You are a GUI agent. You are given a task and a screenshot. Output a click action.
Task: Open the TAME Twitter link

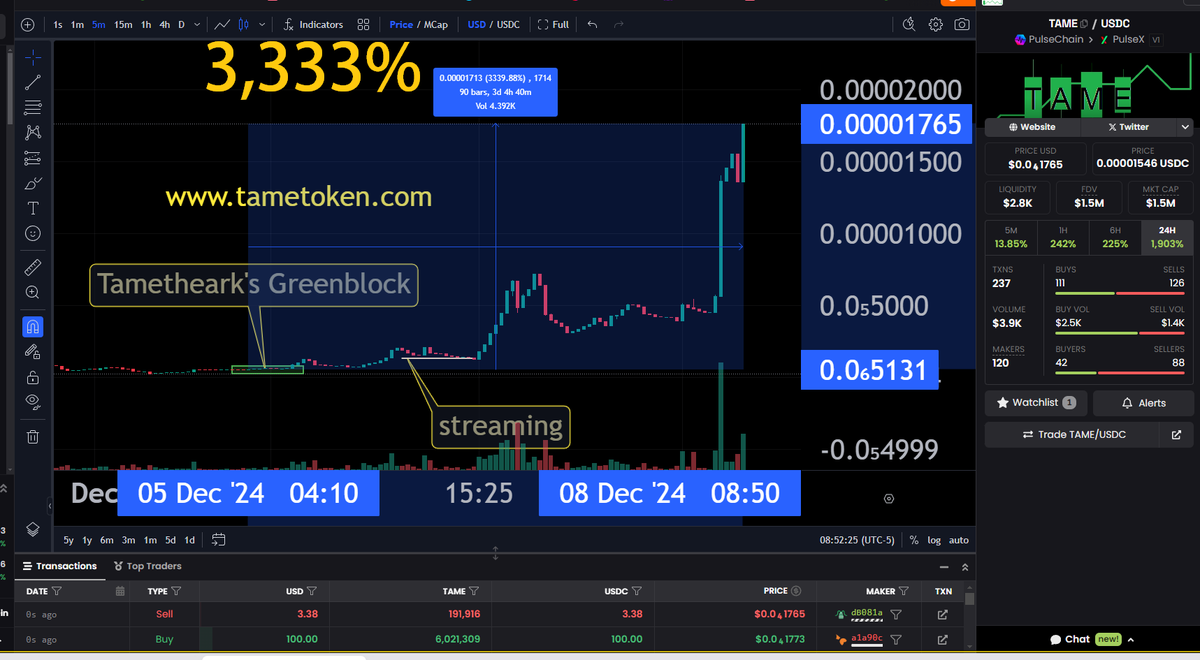(1129, 127)
